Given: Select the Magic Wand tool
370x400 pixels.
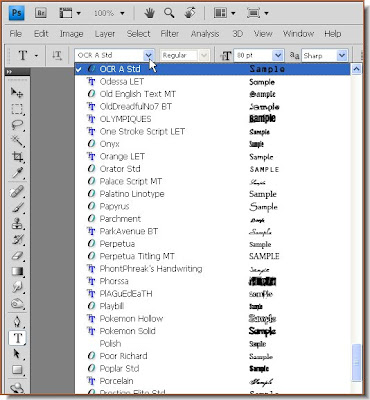Looking at the screenshot, I should tap(17, 141).
